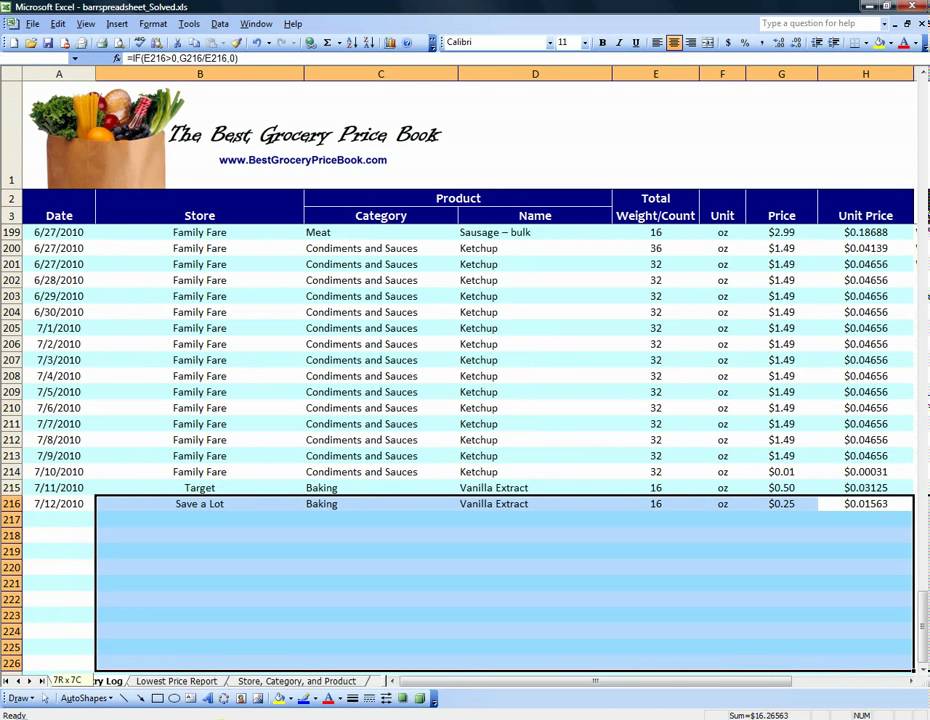
Task: Apply Currency style with the $ icon
Action: (x=728, y=43)
